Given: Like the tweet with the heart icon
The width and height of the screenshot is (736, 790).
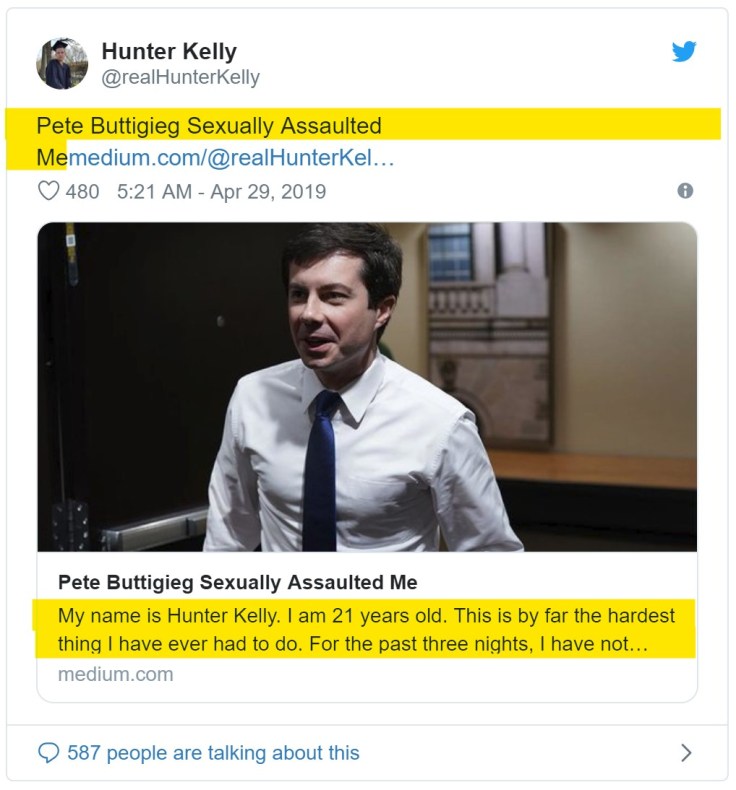Looking at the screenshot, I should pos(48,191).
